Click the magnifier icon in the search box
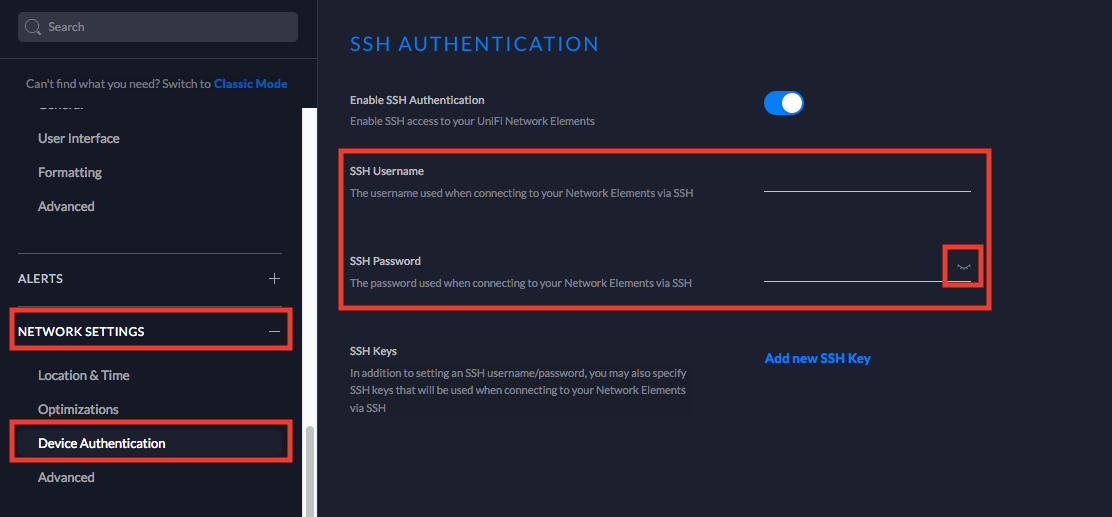Image resolution: width=1112 pixels, height=517 pixels. (33, 27)
